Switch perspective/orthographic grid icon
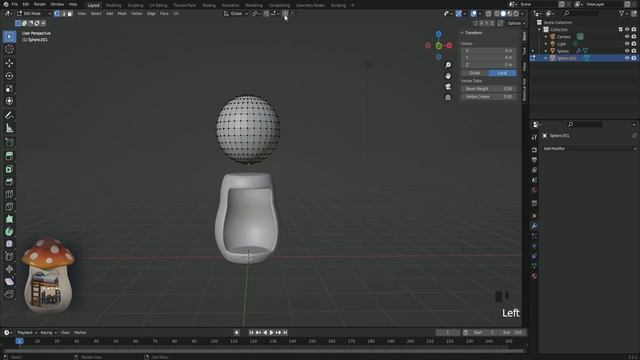The image size is (640, 360). pyautogui.click(x=448, y=97)
